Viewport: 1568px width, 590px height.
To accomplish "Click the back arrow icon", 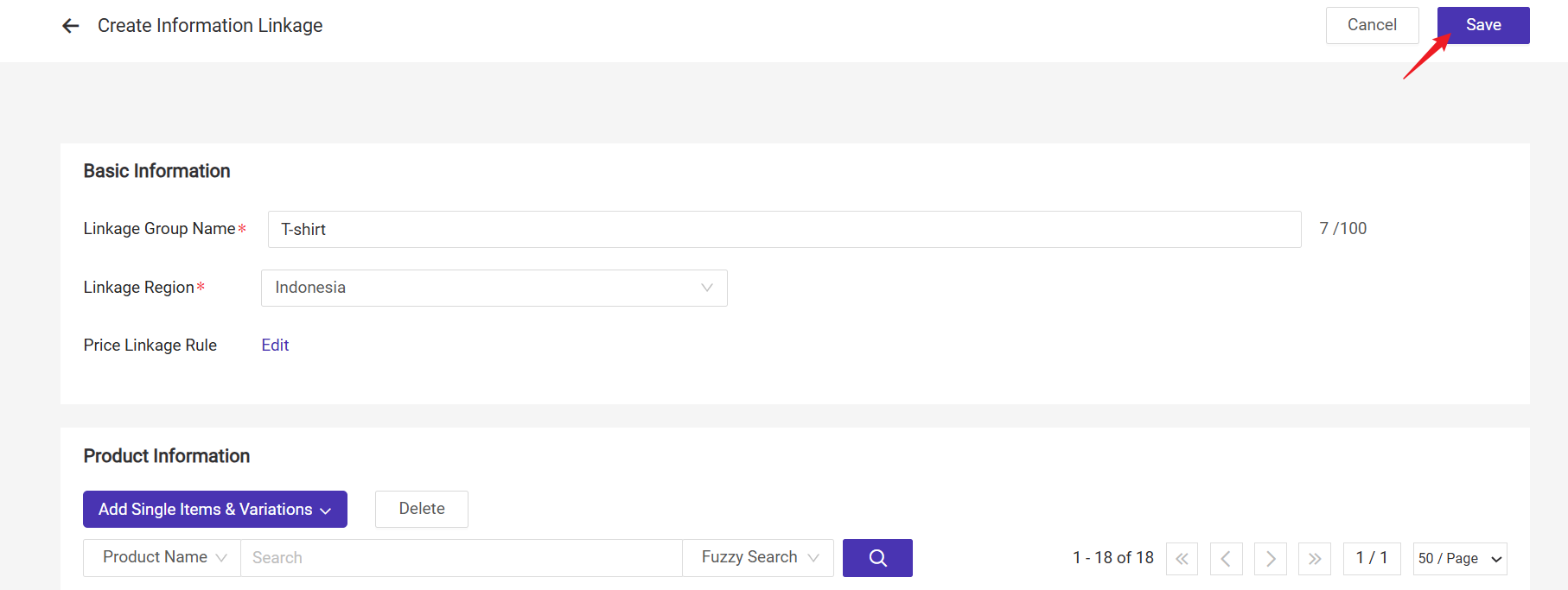I will click(x=71, y=26).
